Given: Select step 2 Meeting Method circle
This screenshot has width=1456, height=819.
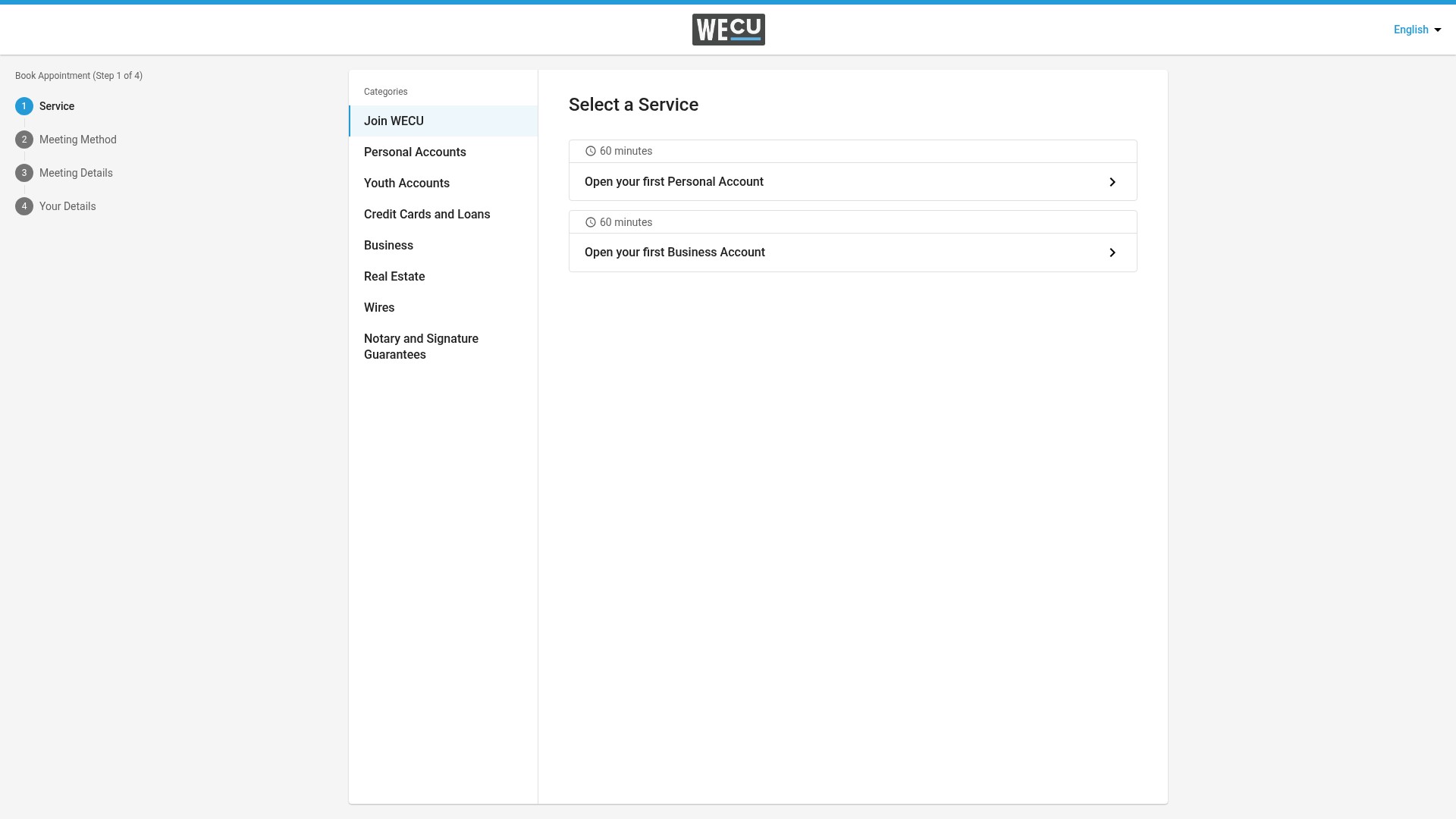Looking at the screenshot, I should coord(24,140).
